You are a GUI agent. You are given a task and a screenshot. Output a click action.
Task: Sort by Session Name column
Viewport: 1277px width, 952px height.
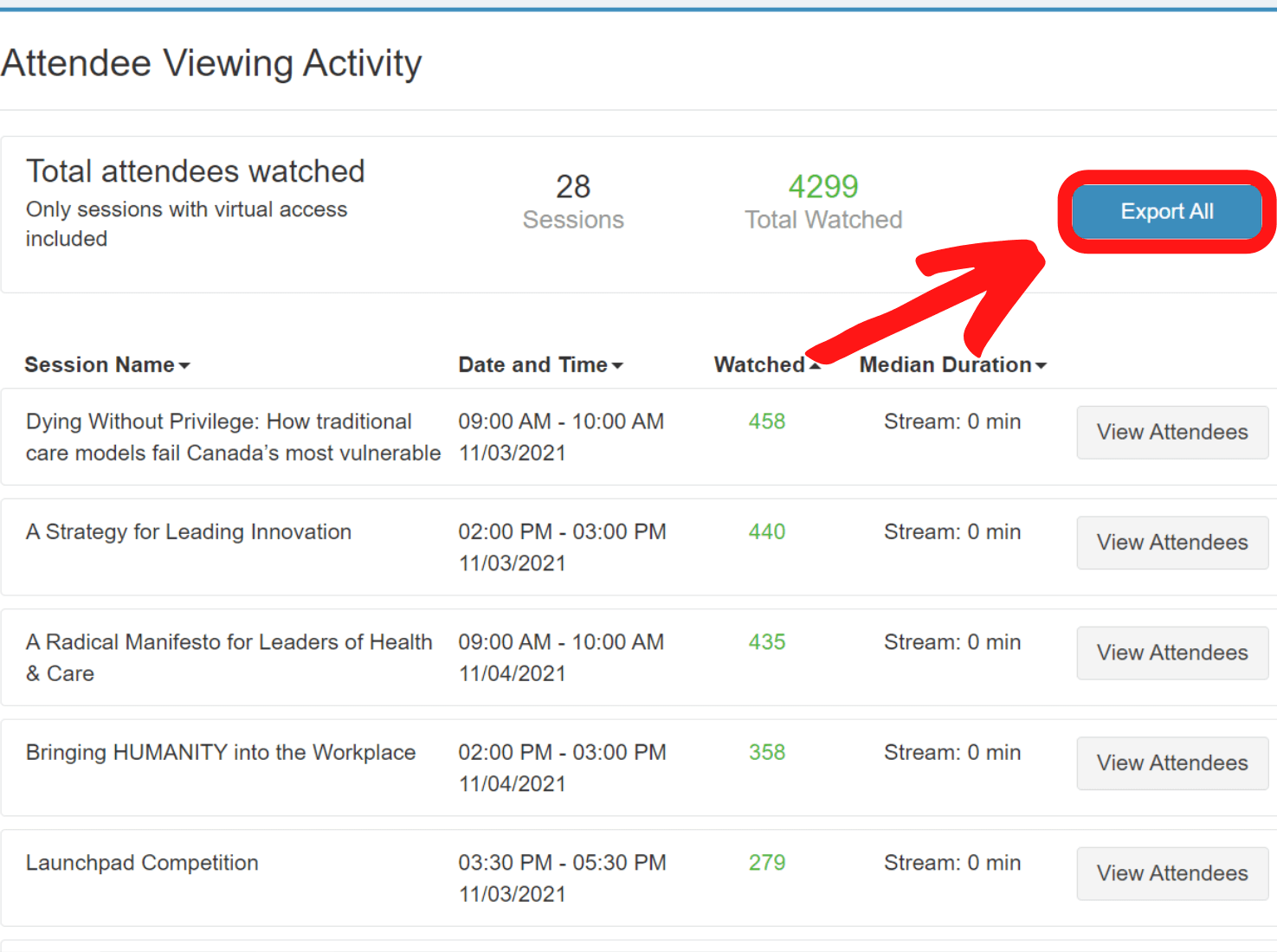pos(106,365)
